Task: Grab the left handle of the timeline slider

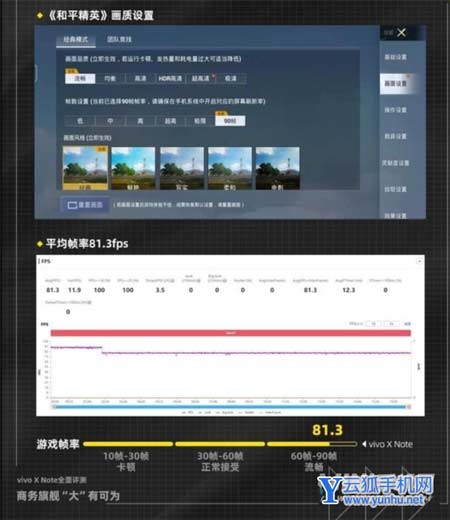Action: 54,407
